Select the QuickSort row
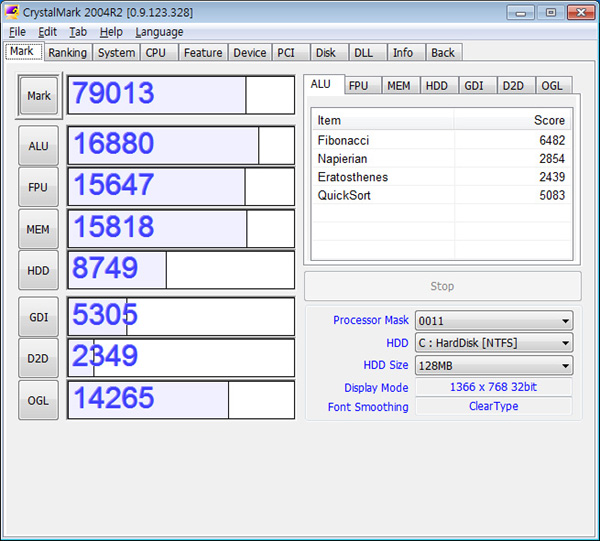Screen dimensions: 600x541 point(442,195)
